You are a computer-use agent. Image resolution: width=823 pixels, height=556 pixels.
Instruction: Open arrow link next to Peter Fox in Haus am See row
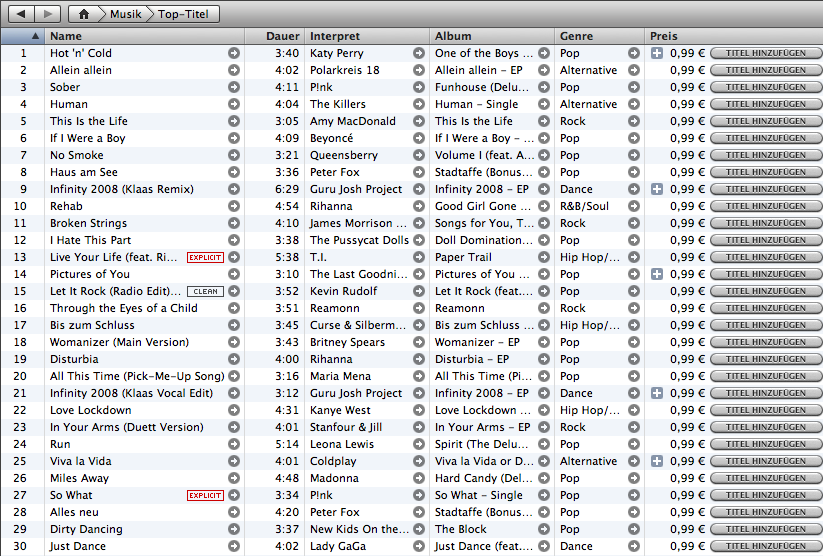(x=419, y=172)
